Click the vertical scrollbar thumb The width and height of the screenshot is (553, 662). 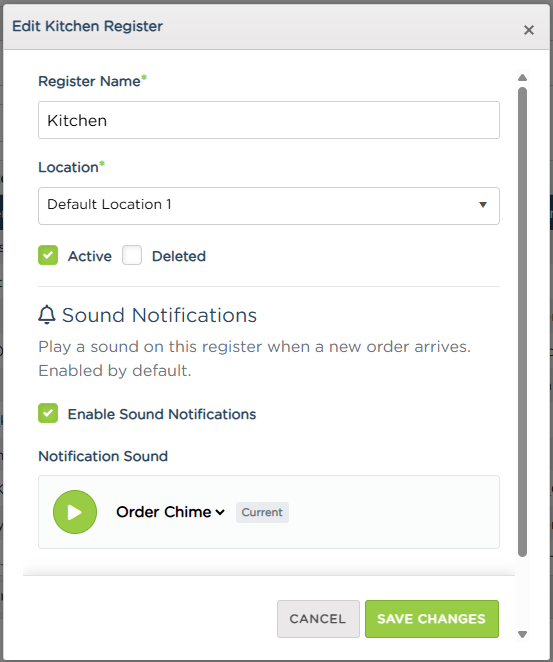[x=522, y=322]
